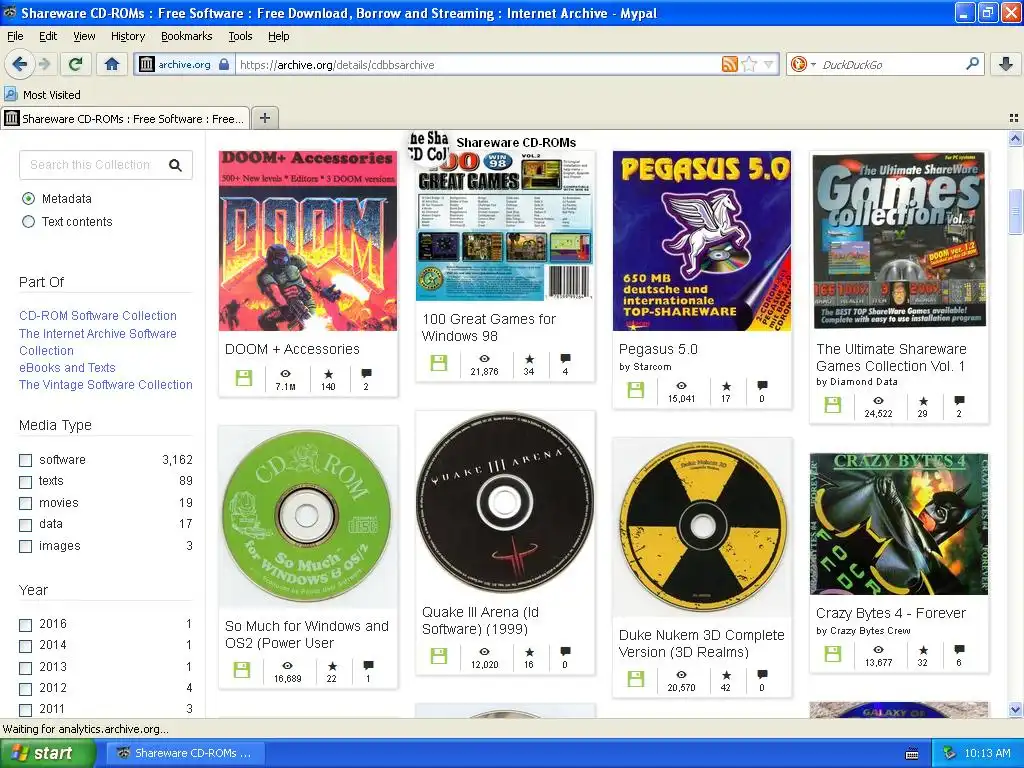1024x768 pixels.
Task: Open the View menu
Action: [84, 36]
